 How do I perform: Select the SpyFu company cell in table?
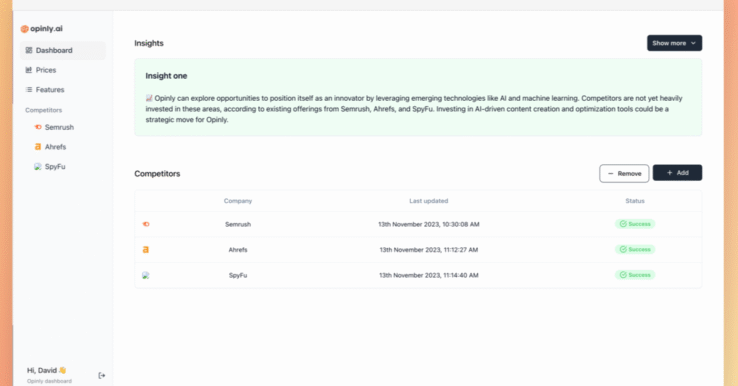tap(238, 275)
